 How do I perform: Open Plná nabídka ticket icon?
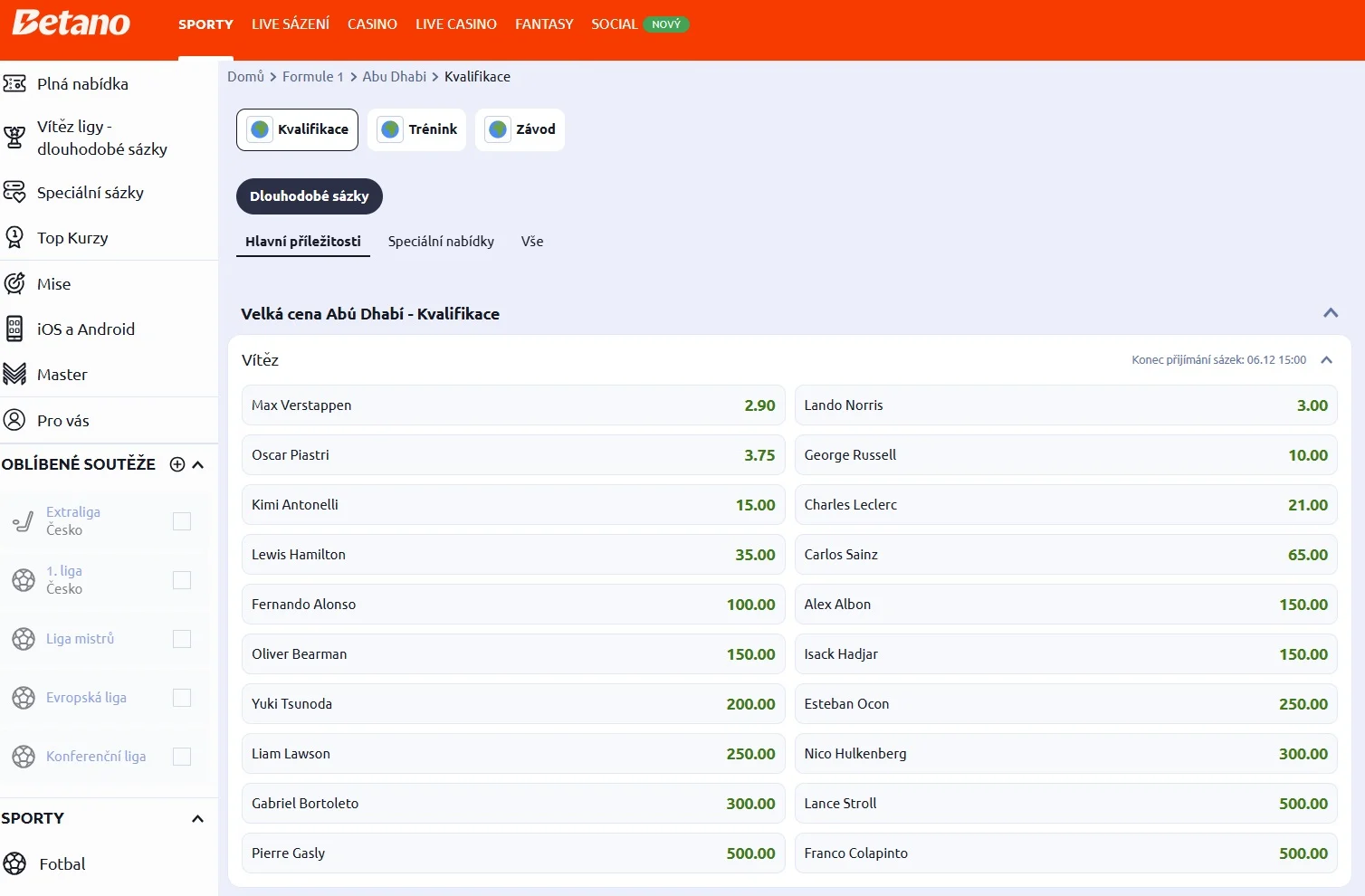[x=14, y=84]
